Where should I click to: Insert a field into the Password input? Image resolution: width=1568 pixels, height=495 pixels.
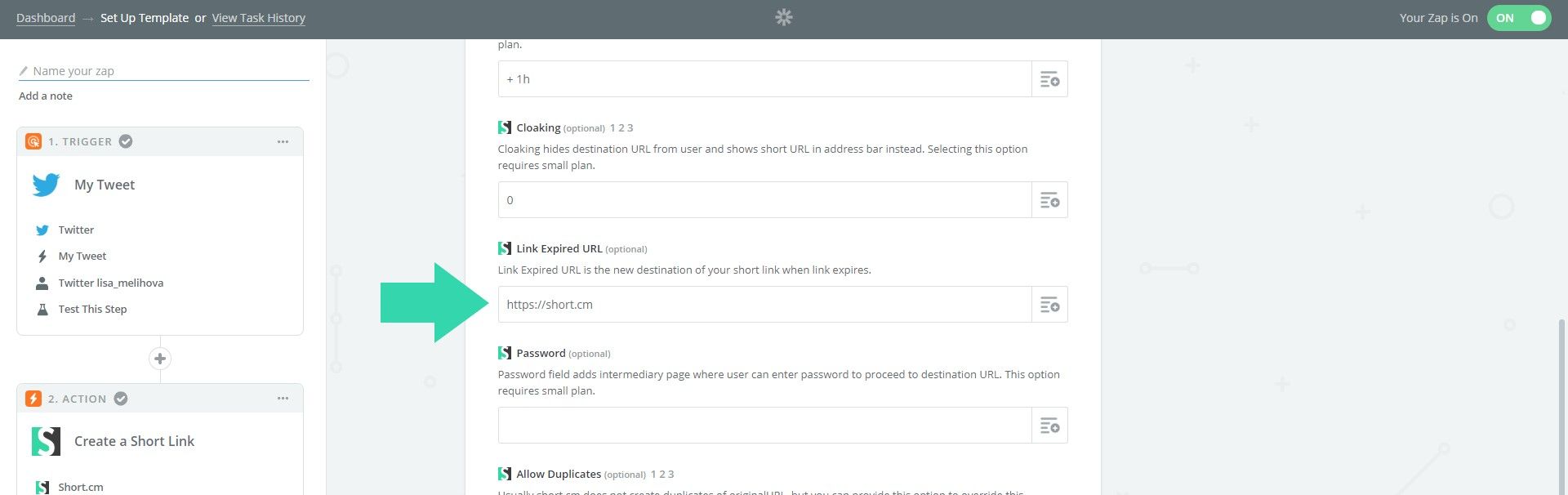(x=1049, y=426)
